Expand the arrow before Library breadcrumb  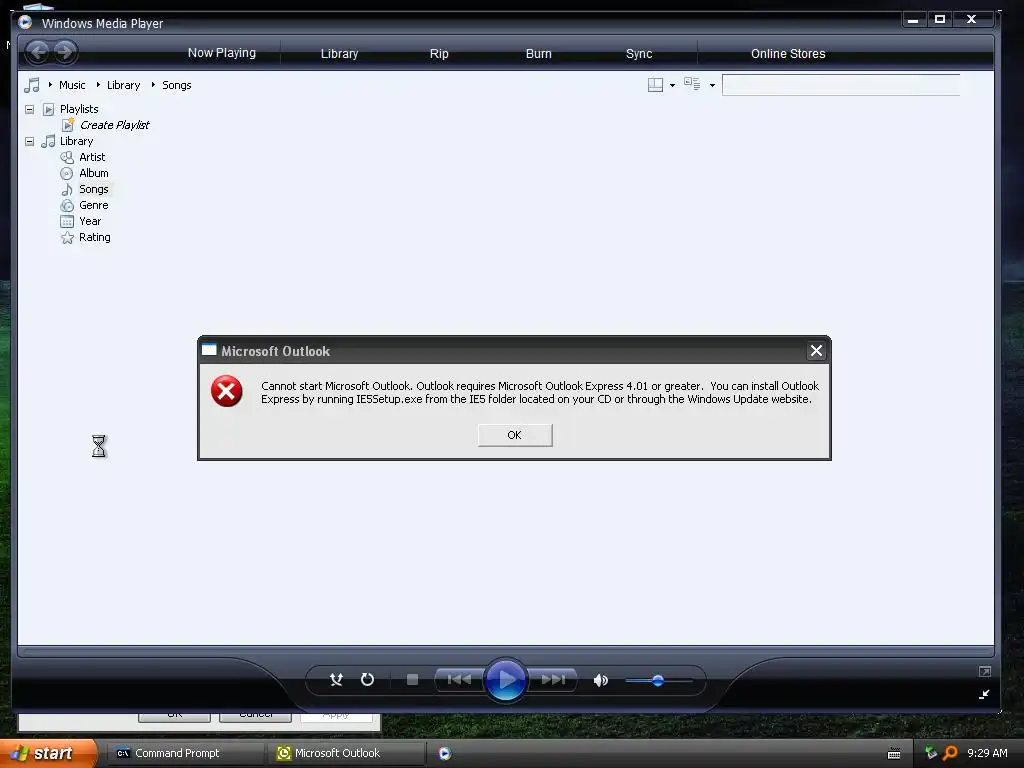[98, 84]
